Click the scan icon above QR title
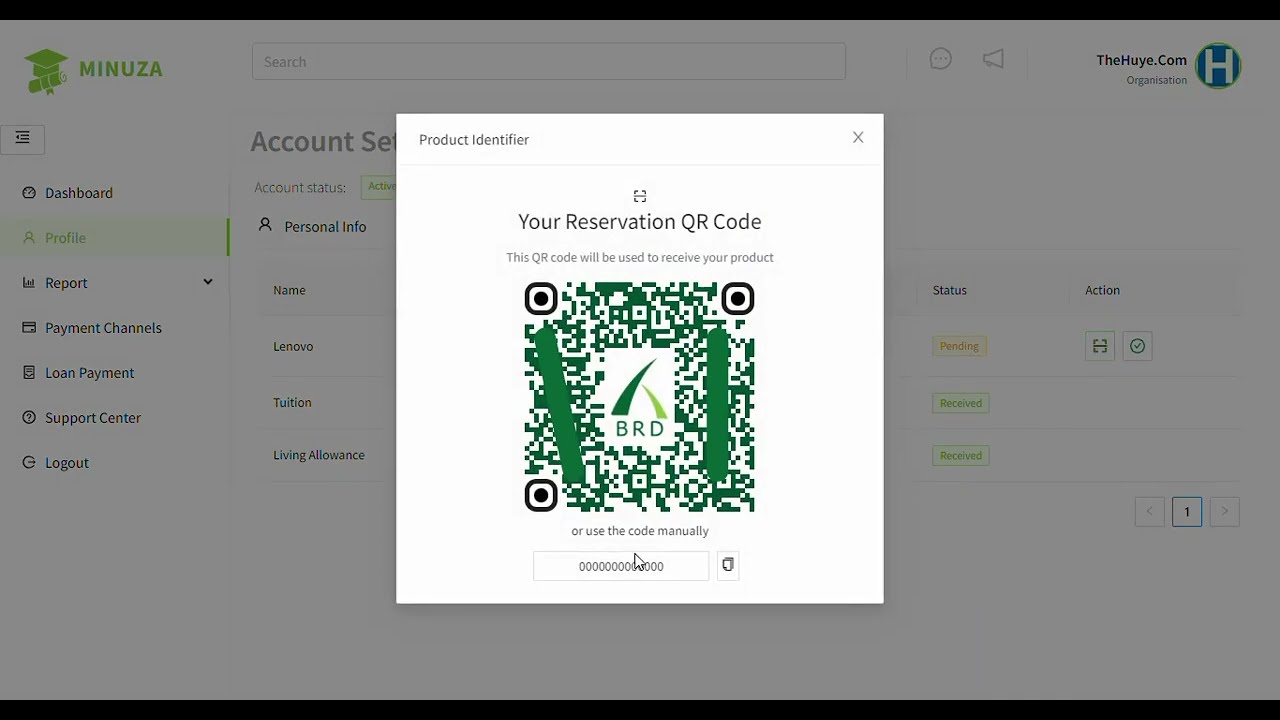Image resolution: width=1280 pixels, height=720 pixels. (x=640, y=196)
